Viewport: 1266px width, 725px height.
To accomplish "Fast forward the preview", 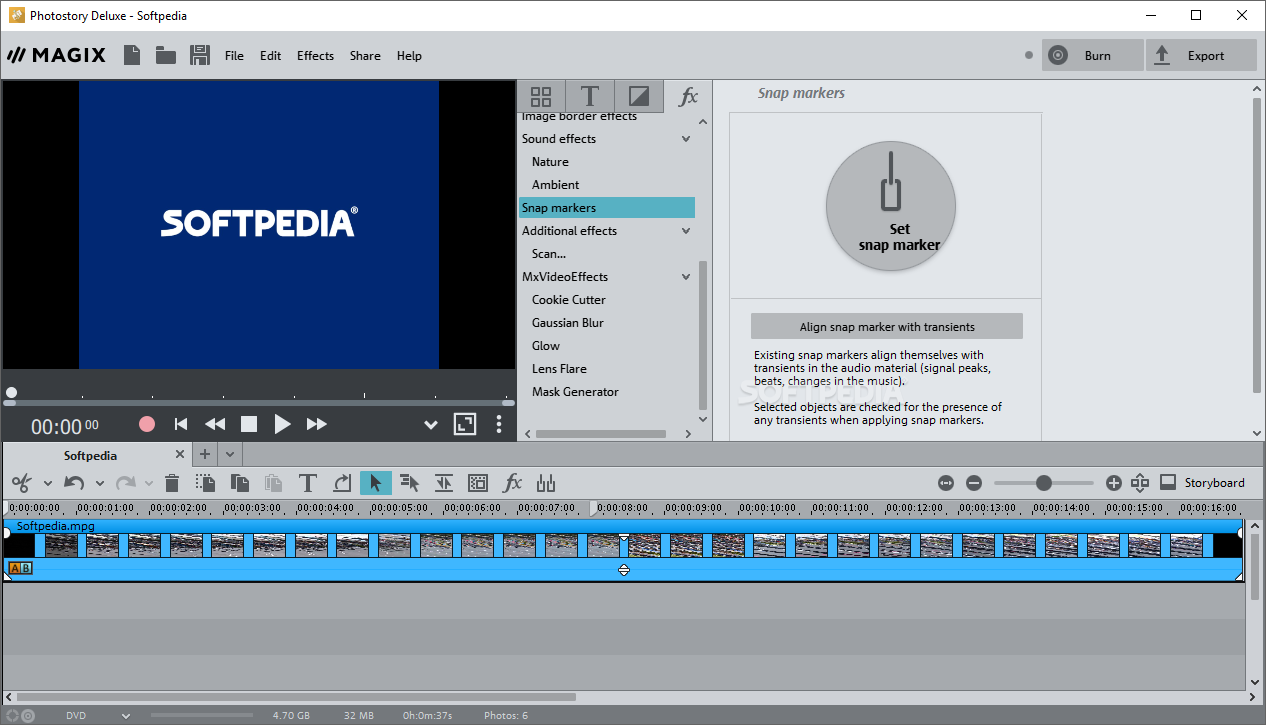I will [x=317, y=424].
